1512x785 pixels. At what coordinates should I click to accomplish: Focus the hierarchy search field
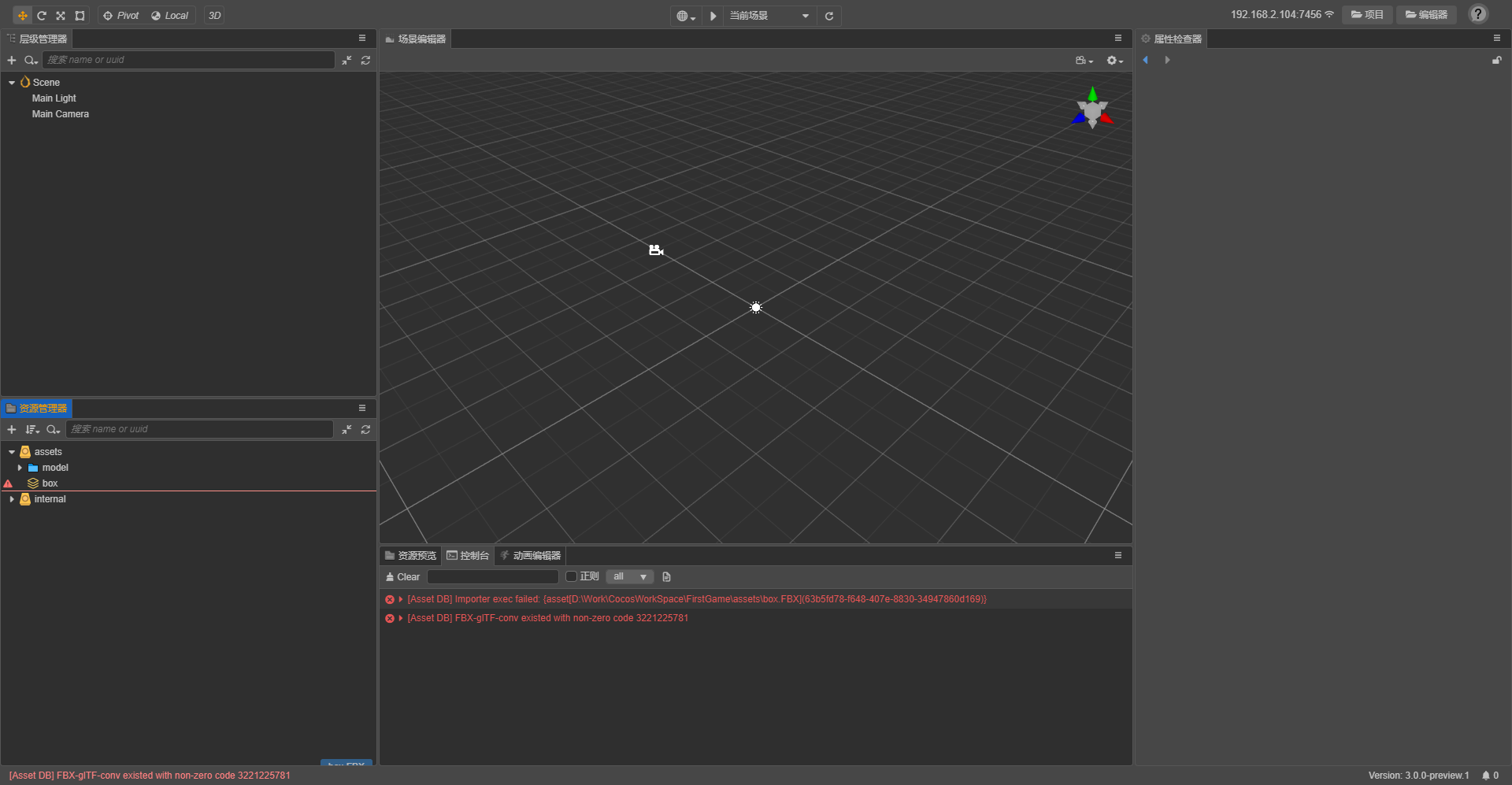pyautogui.click(x=189, y=60)
